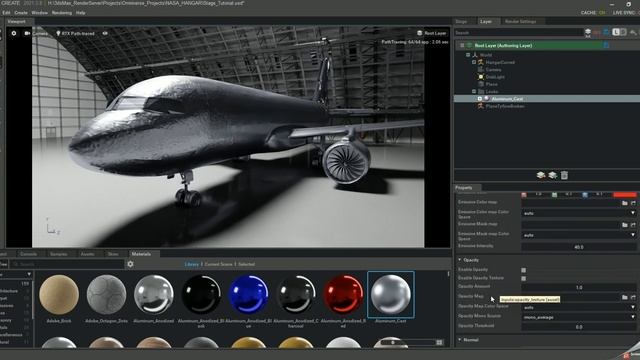Open the Render Settings tab
Screen dimensions: 640x360
pyautogui.click(x=520, y=21)
